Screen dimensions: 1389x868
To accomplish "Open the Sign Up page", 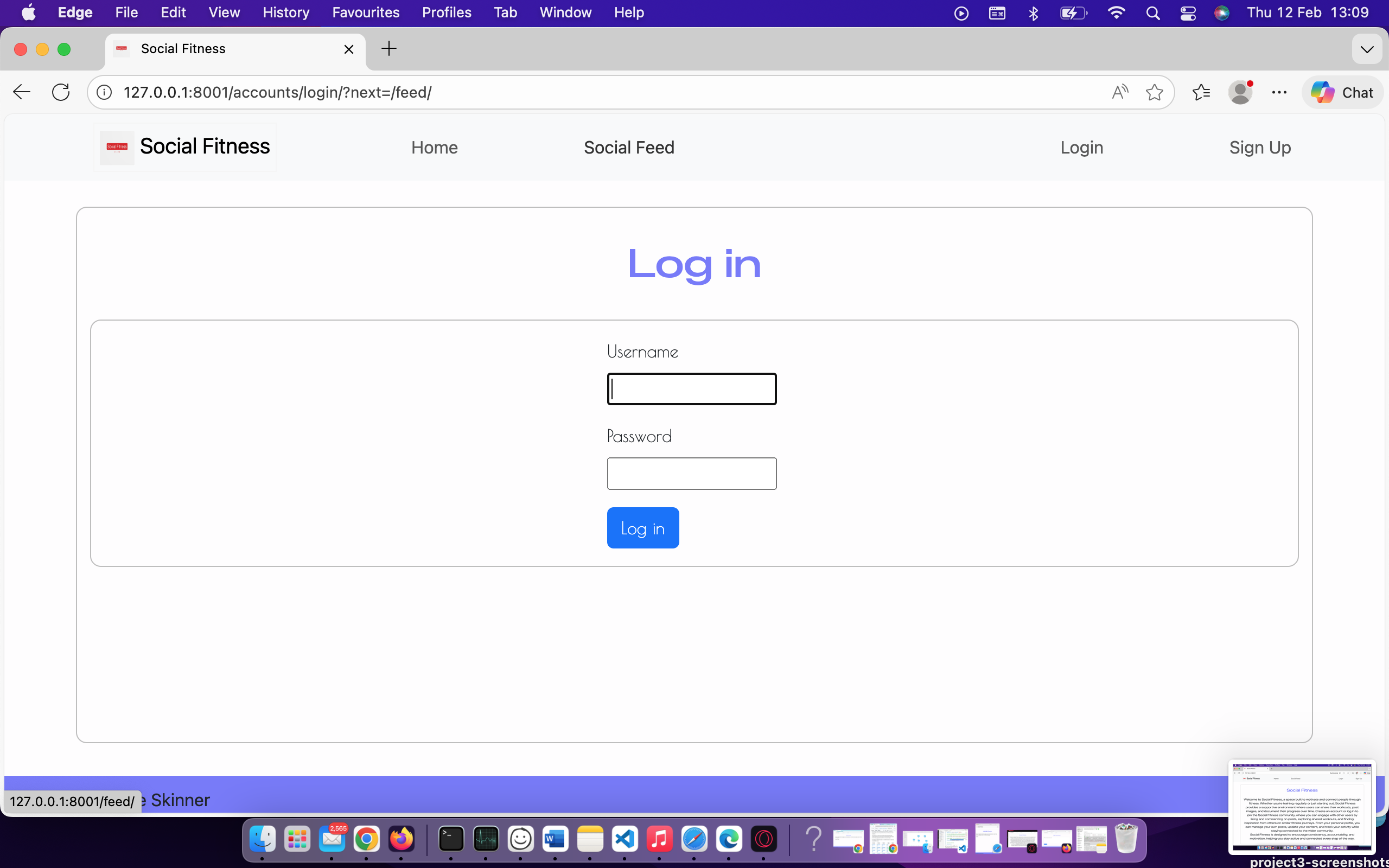I will (x=1259, y=148).
